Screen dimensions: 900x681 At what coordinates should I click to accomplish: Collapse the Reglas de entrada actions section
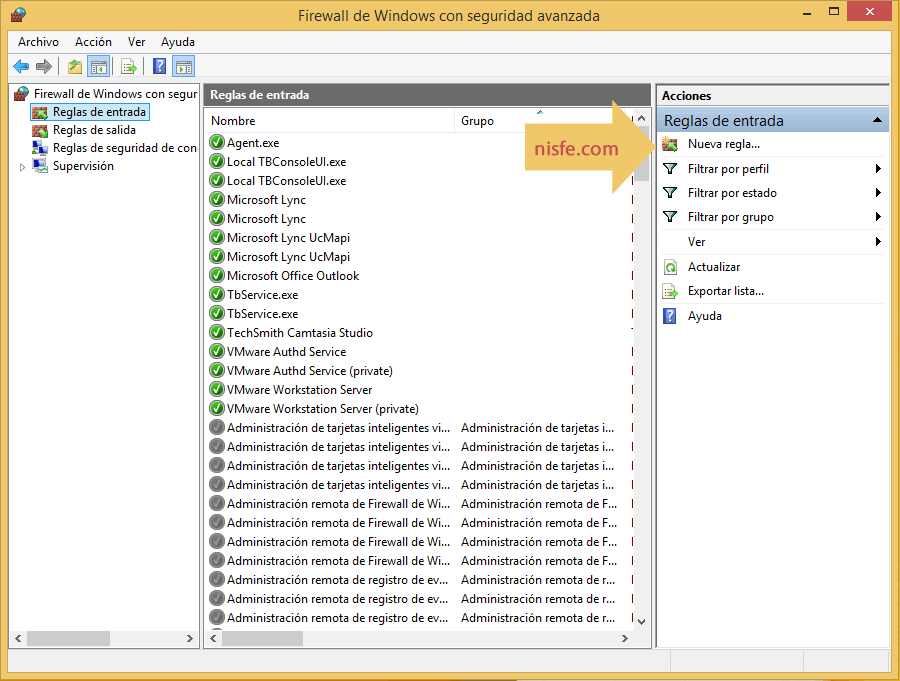click(877, 120)
